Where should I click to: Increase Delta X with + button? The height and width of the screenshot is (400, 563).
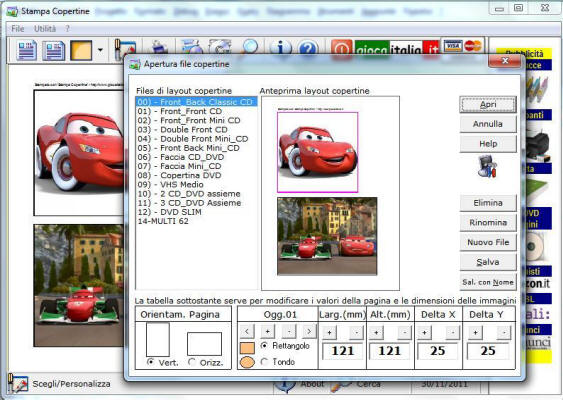[x=424, y=332]
